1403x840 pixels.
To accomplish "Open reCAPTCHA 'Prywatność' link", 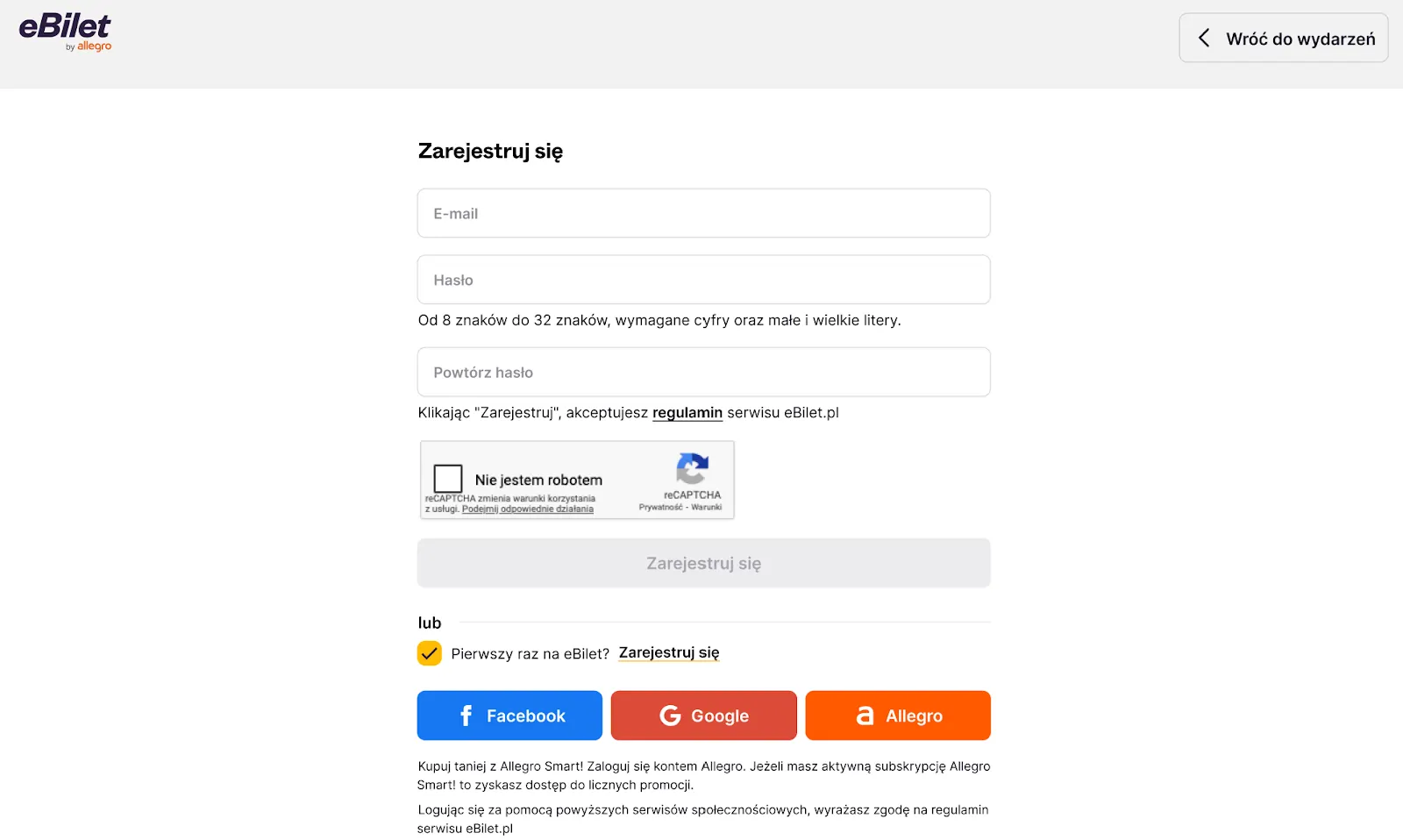I will tap(660, 507).
